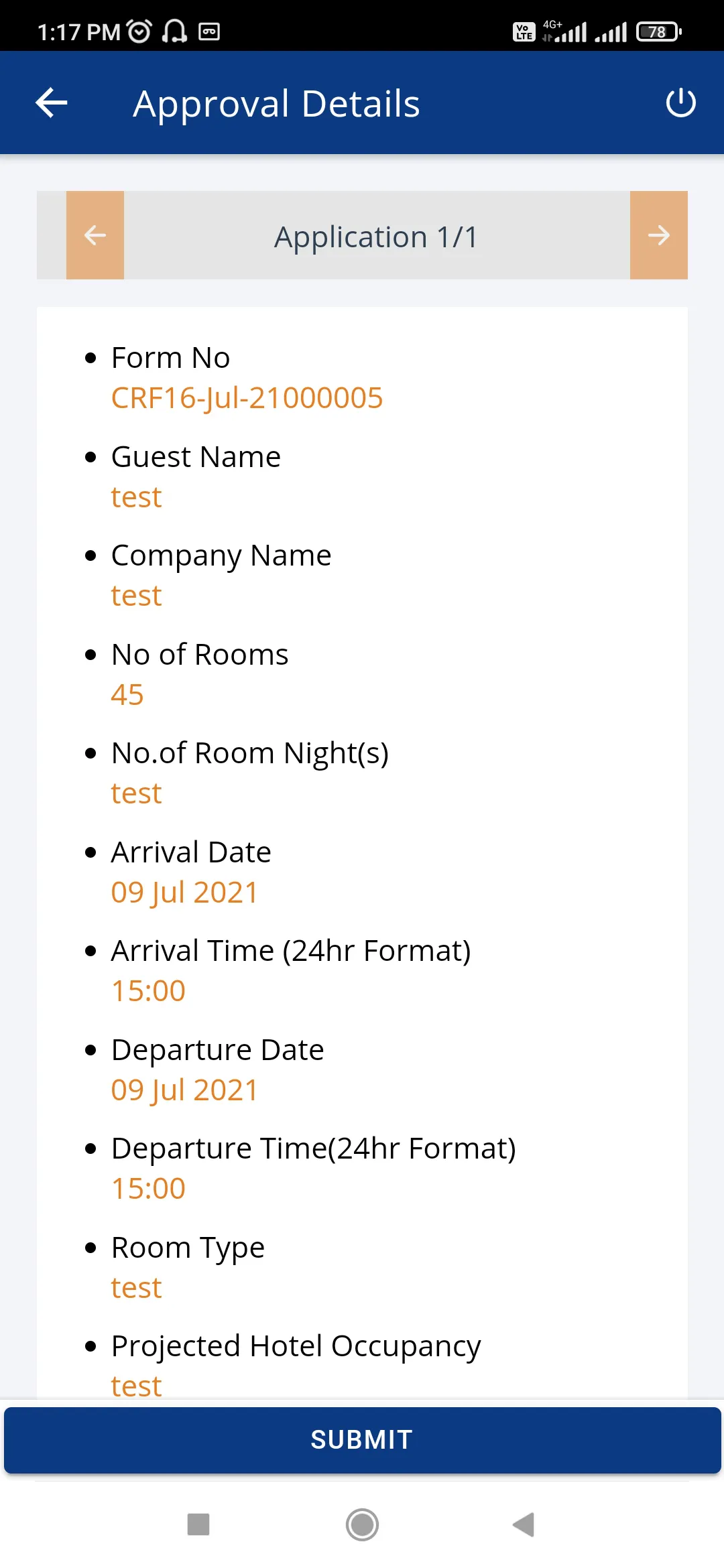Tap the back arrow in header
This screenshot has width=724, height=1568.
tap(52, 103)
